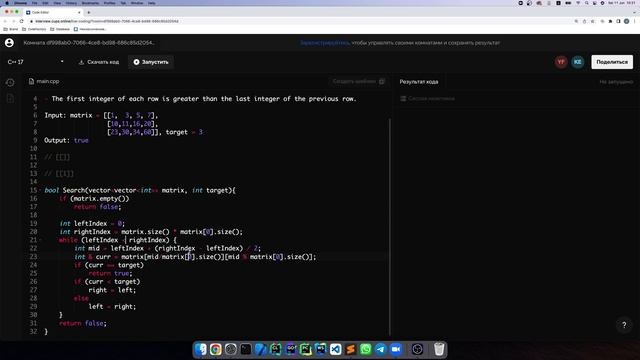Open the Bookmarks menu in menu bar
The image size is (640, 360).
click(90, 3)
